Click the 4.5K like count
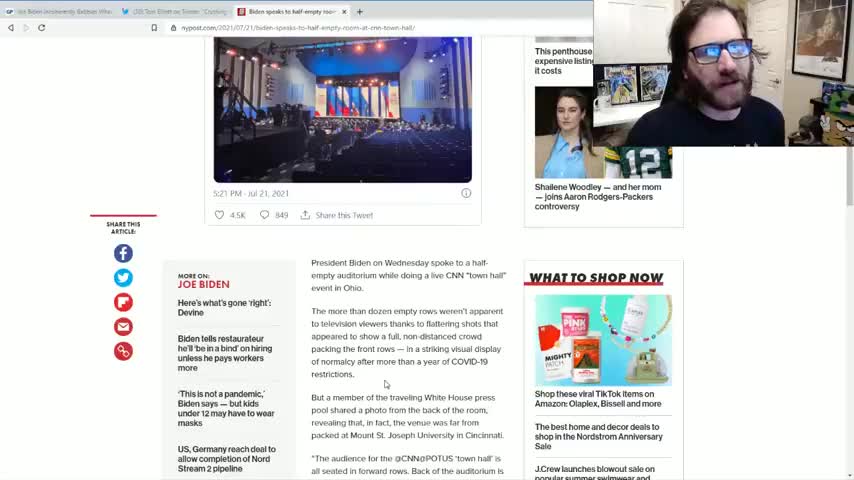Screen dimensions: 854x480 (x=237, y=215)
